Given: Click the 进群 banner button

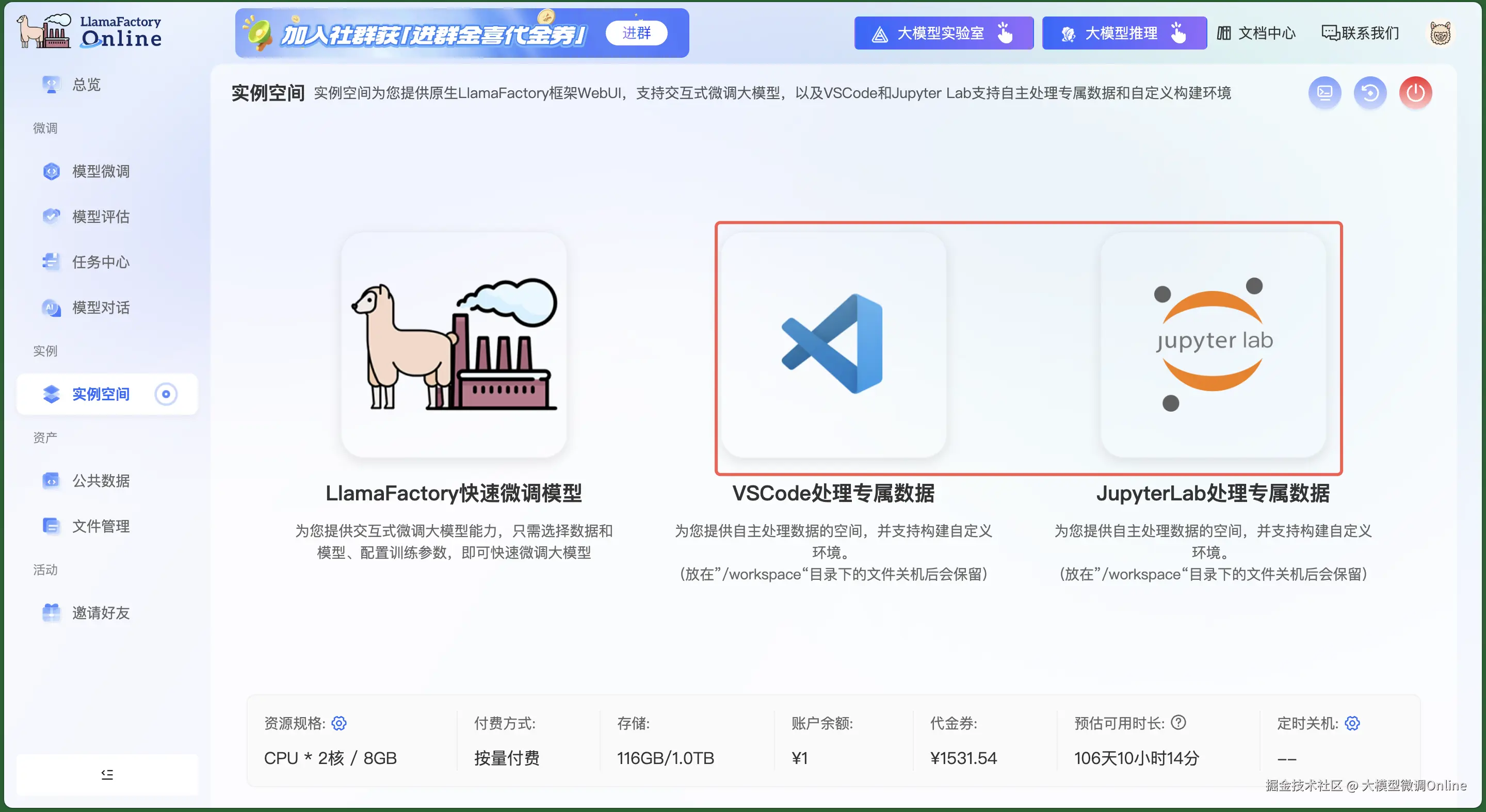Looking at the screenshot, I should point(636,33).
